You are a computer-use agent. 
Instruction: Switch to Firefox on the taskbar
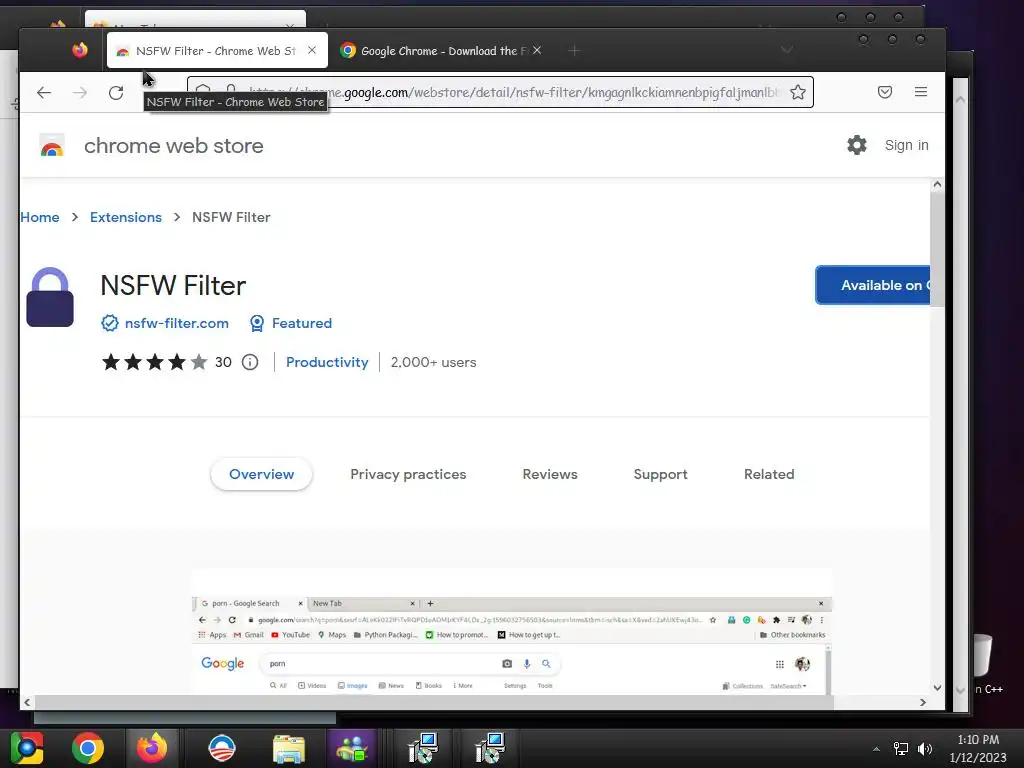tap(152, 748)
